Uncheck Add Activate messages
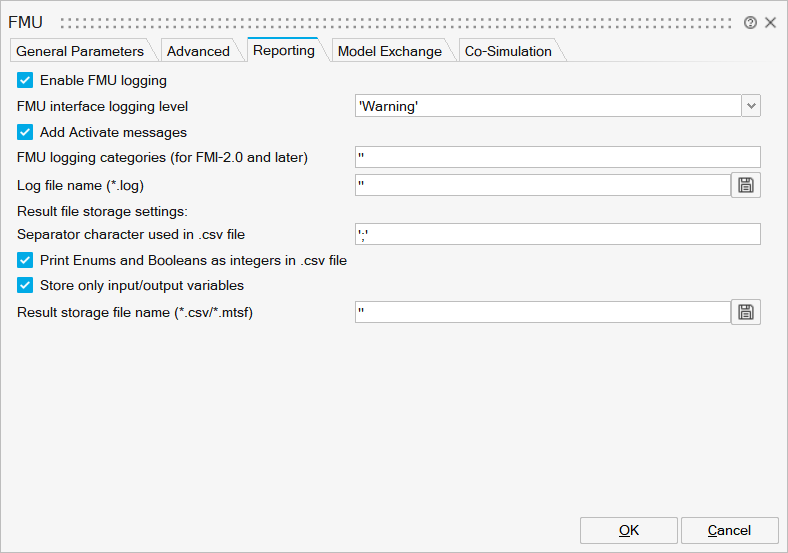The width and height of the screenshot is (788, 553). 25,132
